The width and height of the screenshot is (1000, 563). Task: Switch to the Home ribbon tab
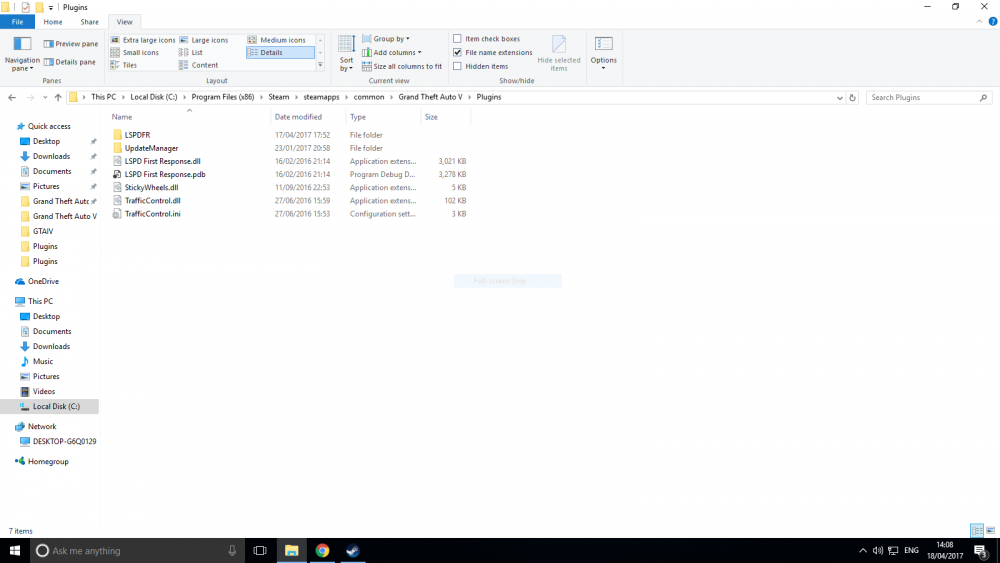pyautogui.click(x=53, y=22)
